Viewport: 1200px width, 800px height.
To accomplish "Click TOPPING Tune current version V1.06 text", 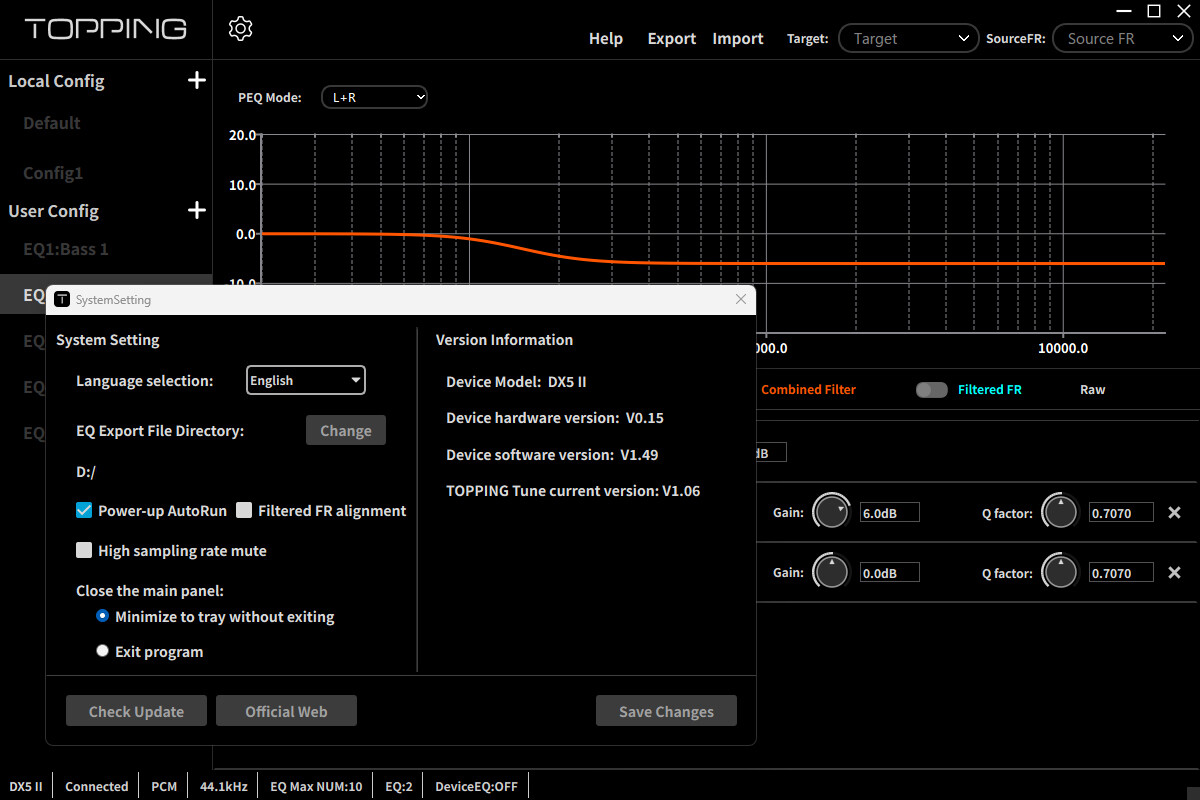I will 573,491.
